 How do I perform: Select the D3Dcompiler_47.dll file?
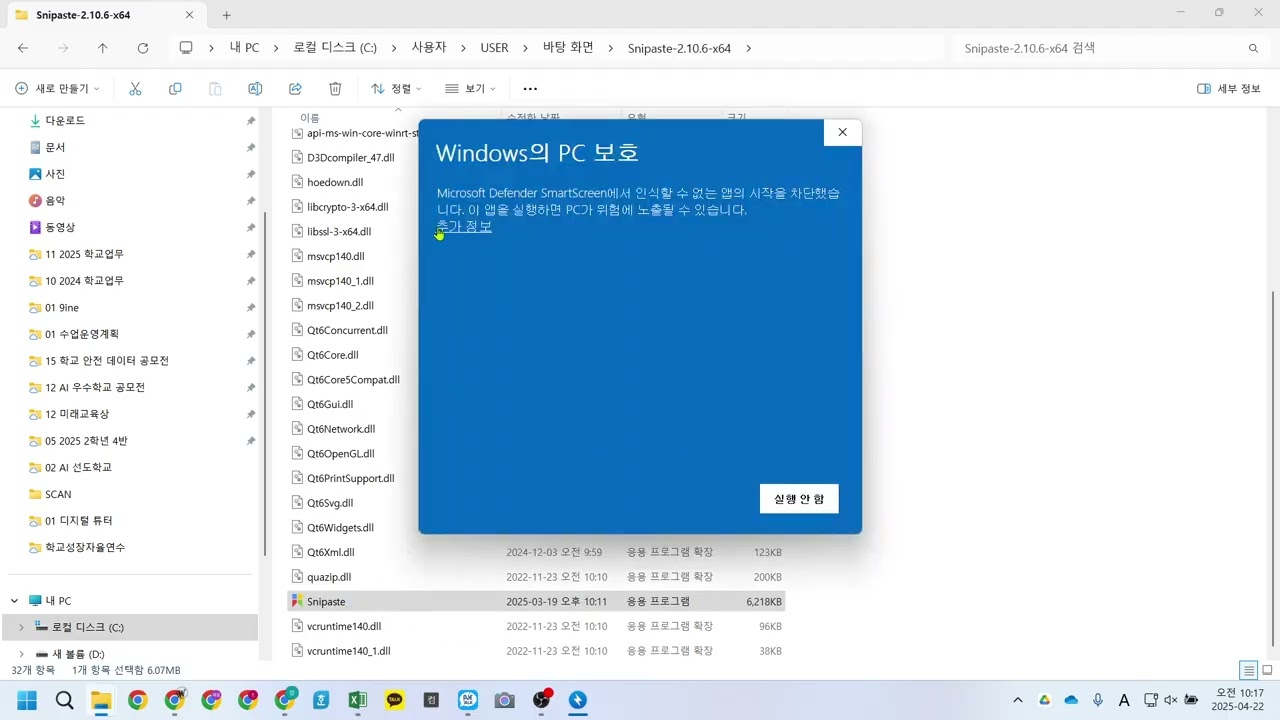(351, 157)
